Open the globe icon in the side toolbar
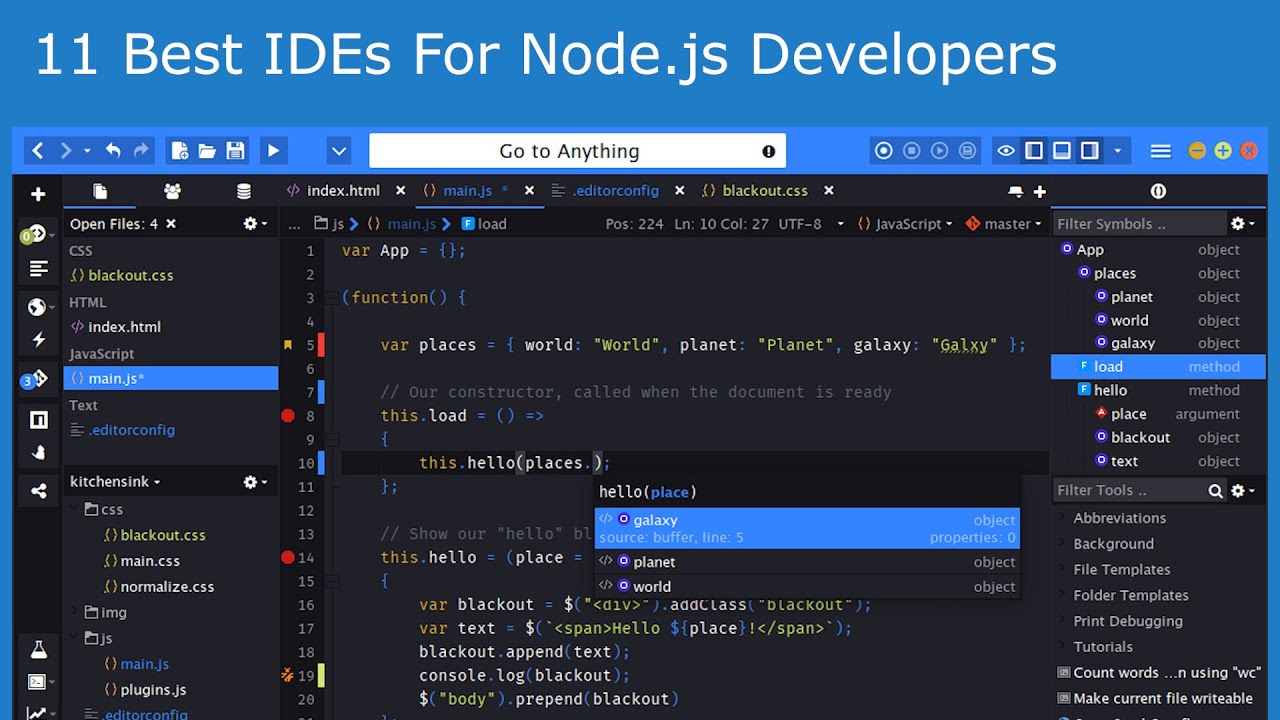The height and width of the screenshot is (720, 1280). coord(37,307)
